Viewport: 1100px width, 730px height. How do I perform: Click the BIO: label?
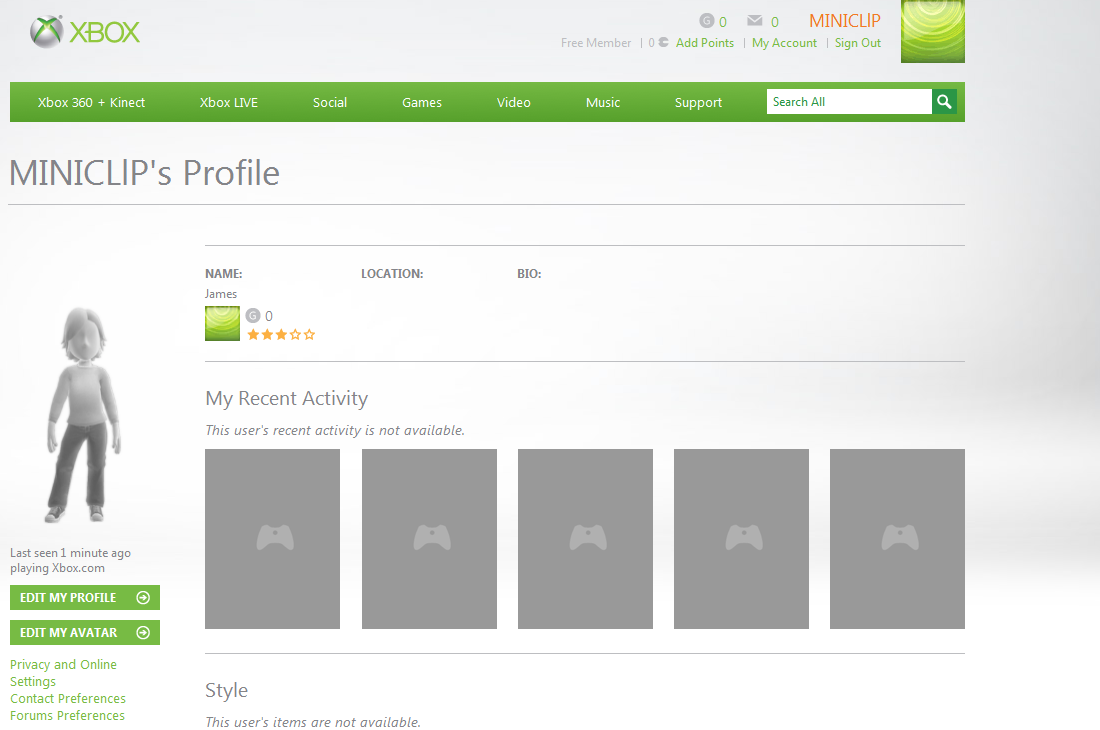point(529,273)
